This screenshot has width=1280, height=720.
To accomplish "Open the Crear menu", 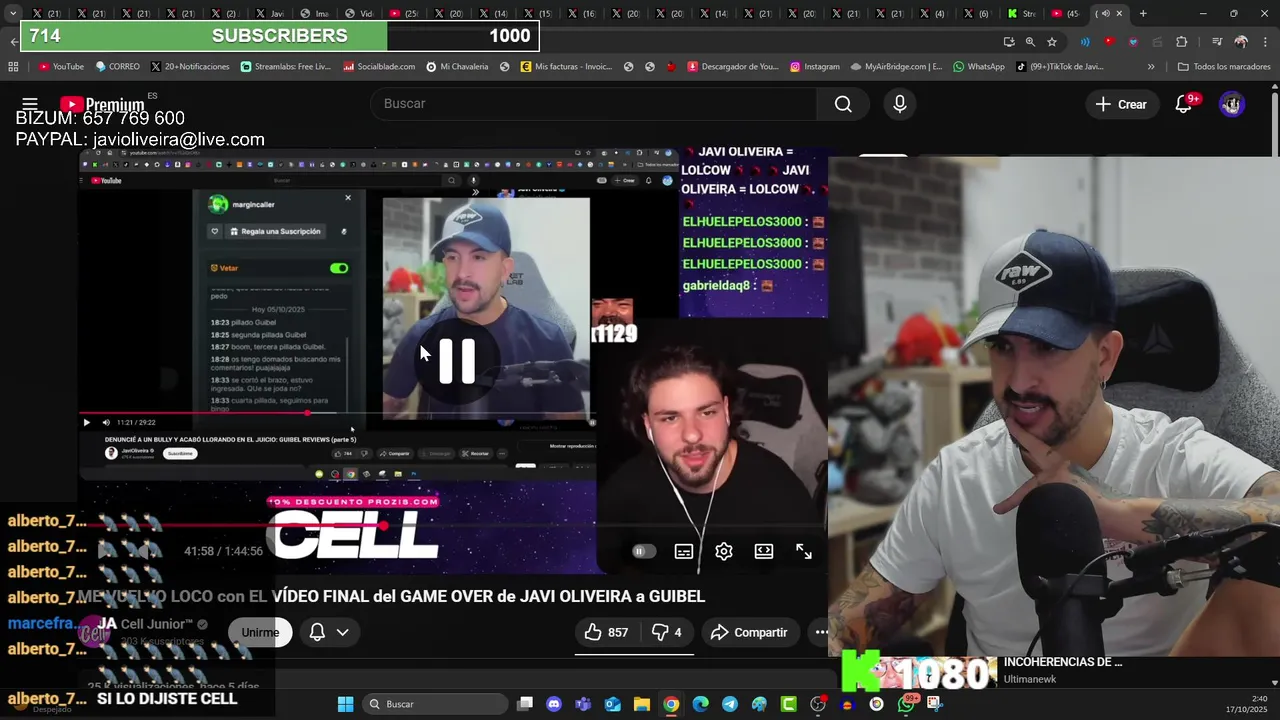I will click(x=1121, y=104).
